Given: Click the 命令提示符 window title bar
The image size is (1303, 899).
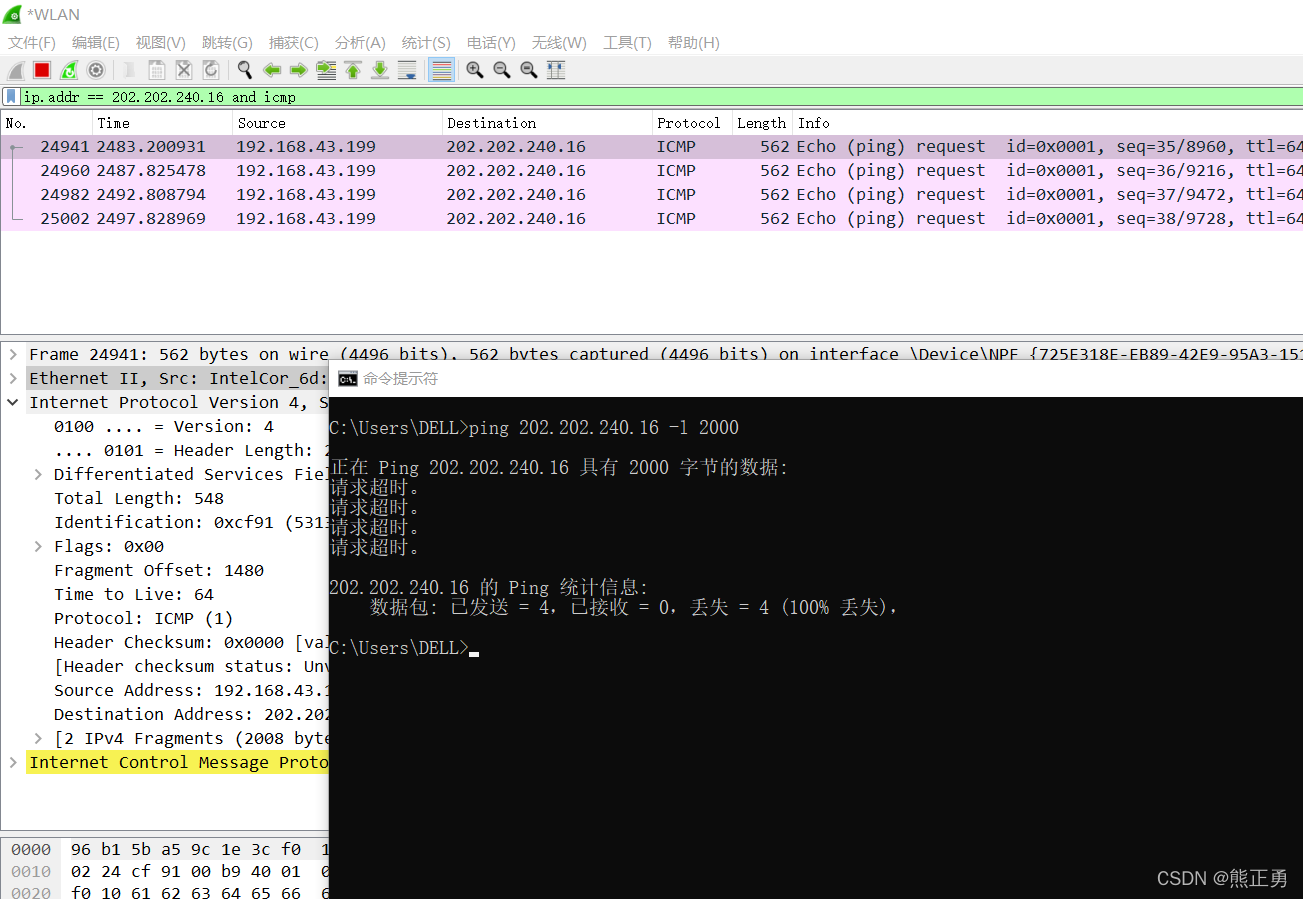Looking at the screenshot, I should click(x=816, y=379).
